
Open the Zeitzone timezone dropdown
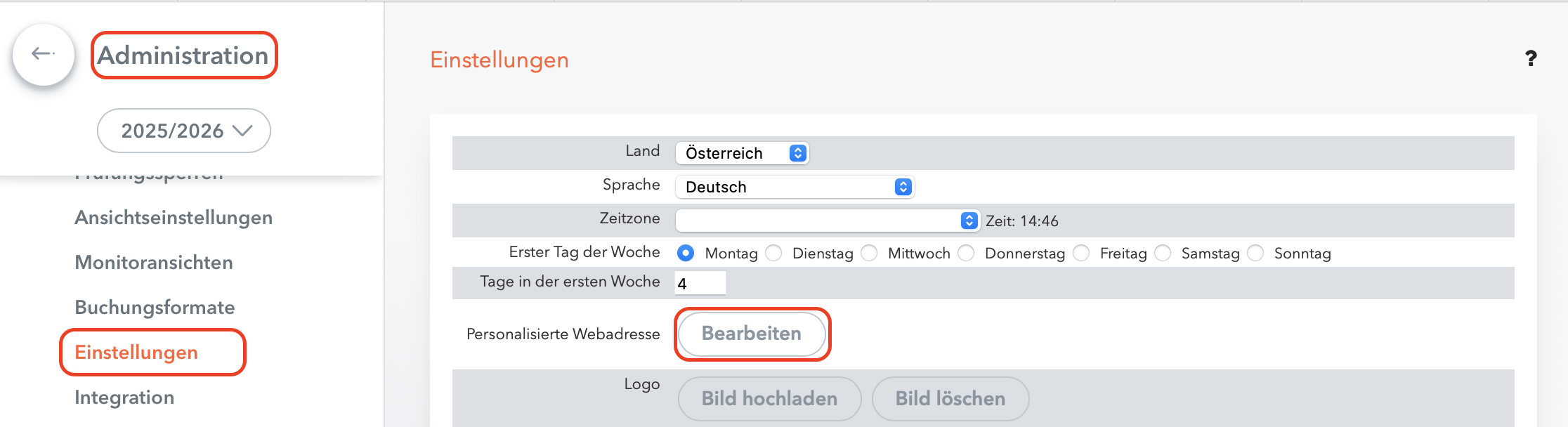(x=827, y=221)
